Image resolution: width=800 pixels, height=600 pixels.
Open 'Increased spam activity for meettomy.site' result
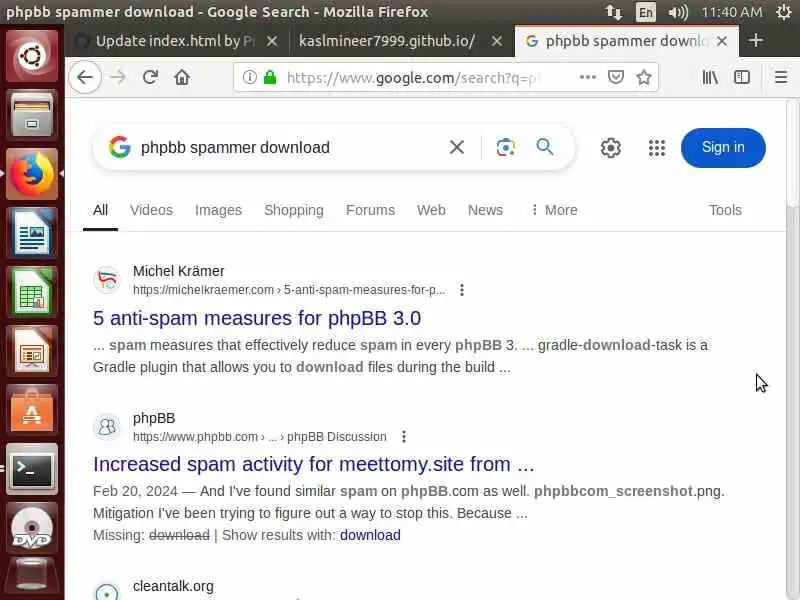click(313, 464)
